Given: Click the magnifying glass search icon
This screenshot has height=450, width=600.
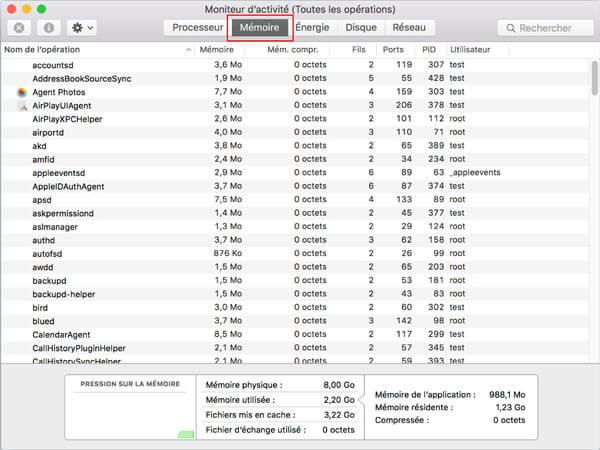Looking at the screenshot, I should click(x=482, y=28).
